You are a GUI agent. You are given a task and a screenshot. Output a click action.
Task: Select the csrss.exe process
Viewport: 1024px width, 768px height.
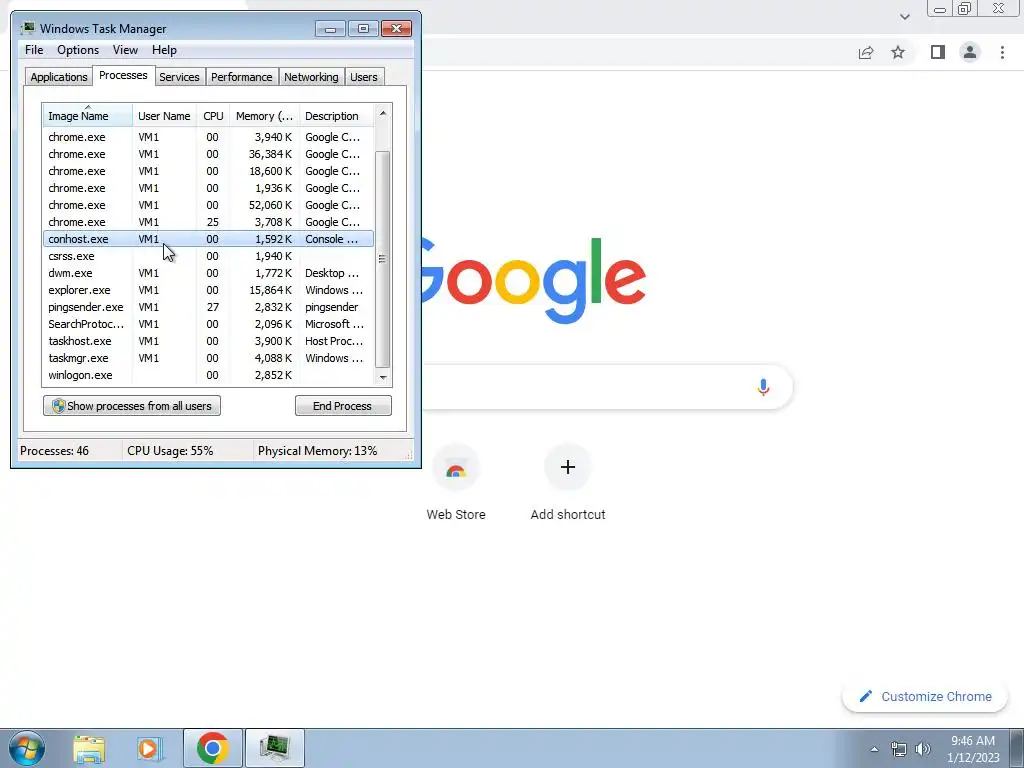click(208, 256)
